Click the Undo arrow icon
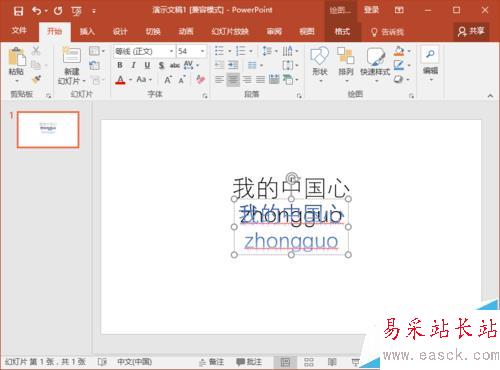Image resolution: width=500 pixels, height=370 pixels. (x=37, y=11)
